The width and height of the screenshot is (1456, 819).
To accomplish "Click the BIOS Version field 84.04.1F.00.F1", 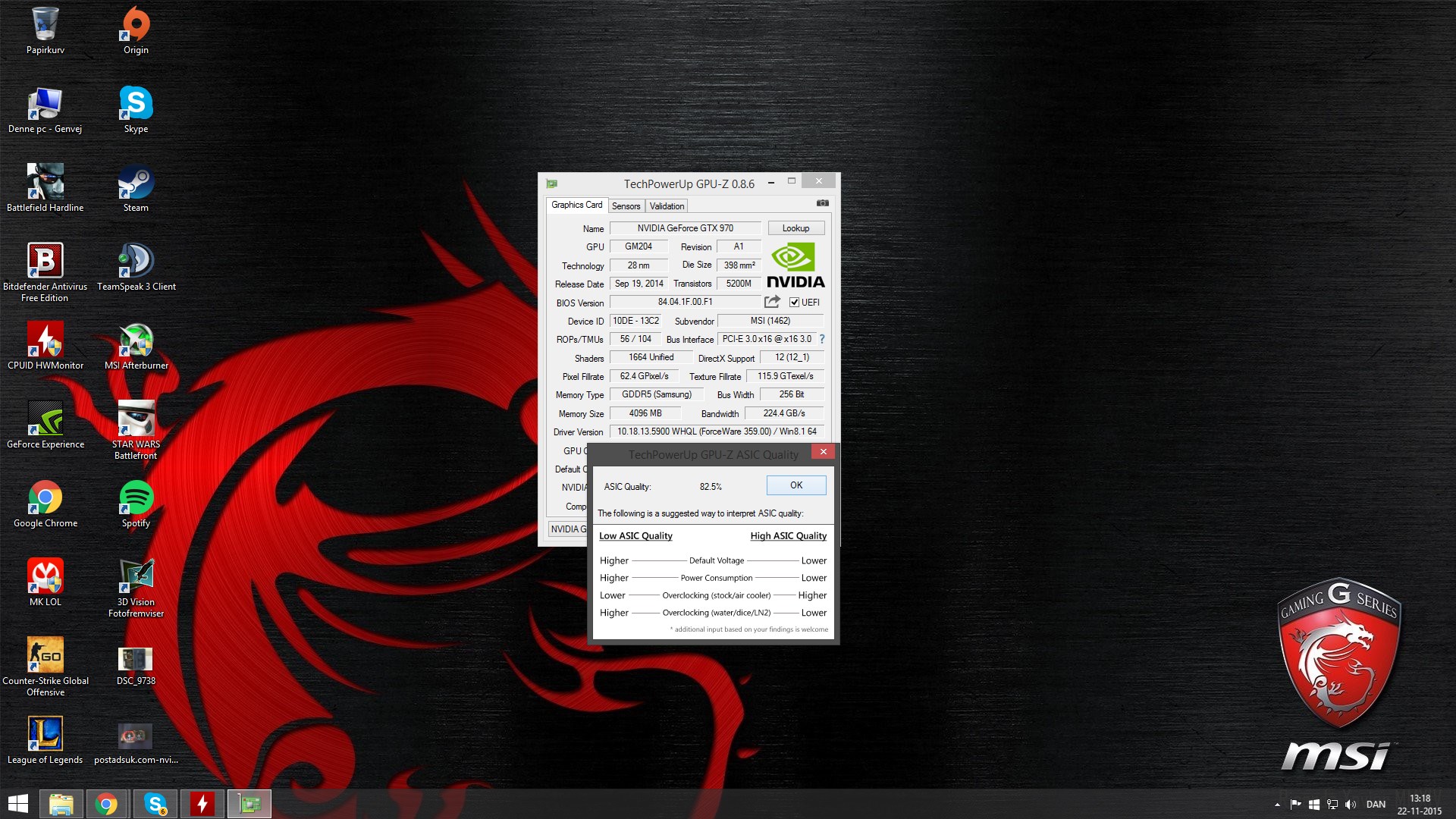I will pos(686,302).
